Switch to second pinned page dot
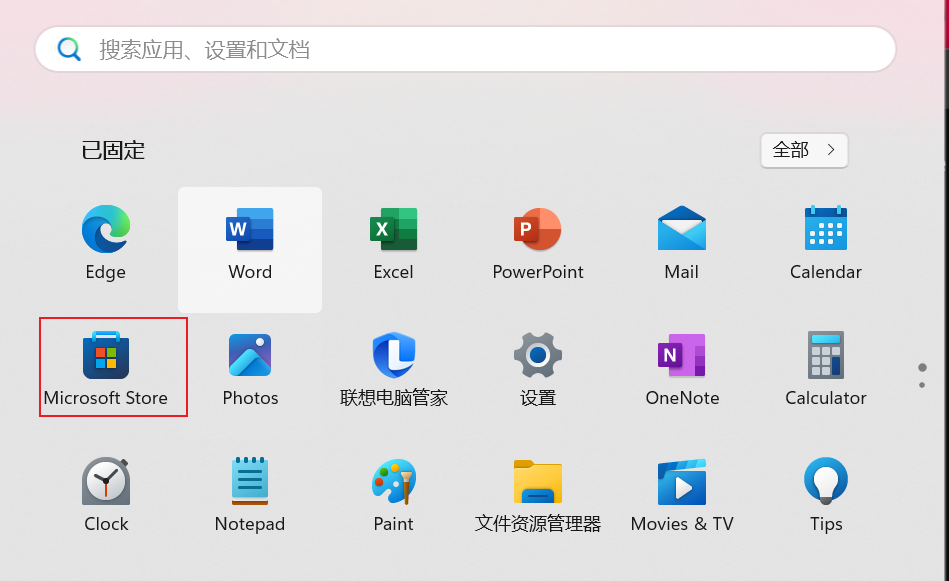The width and height of the screenshot is (949, 581). click(922, 385)
